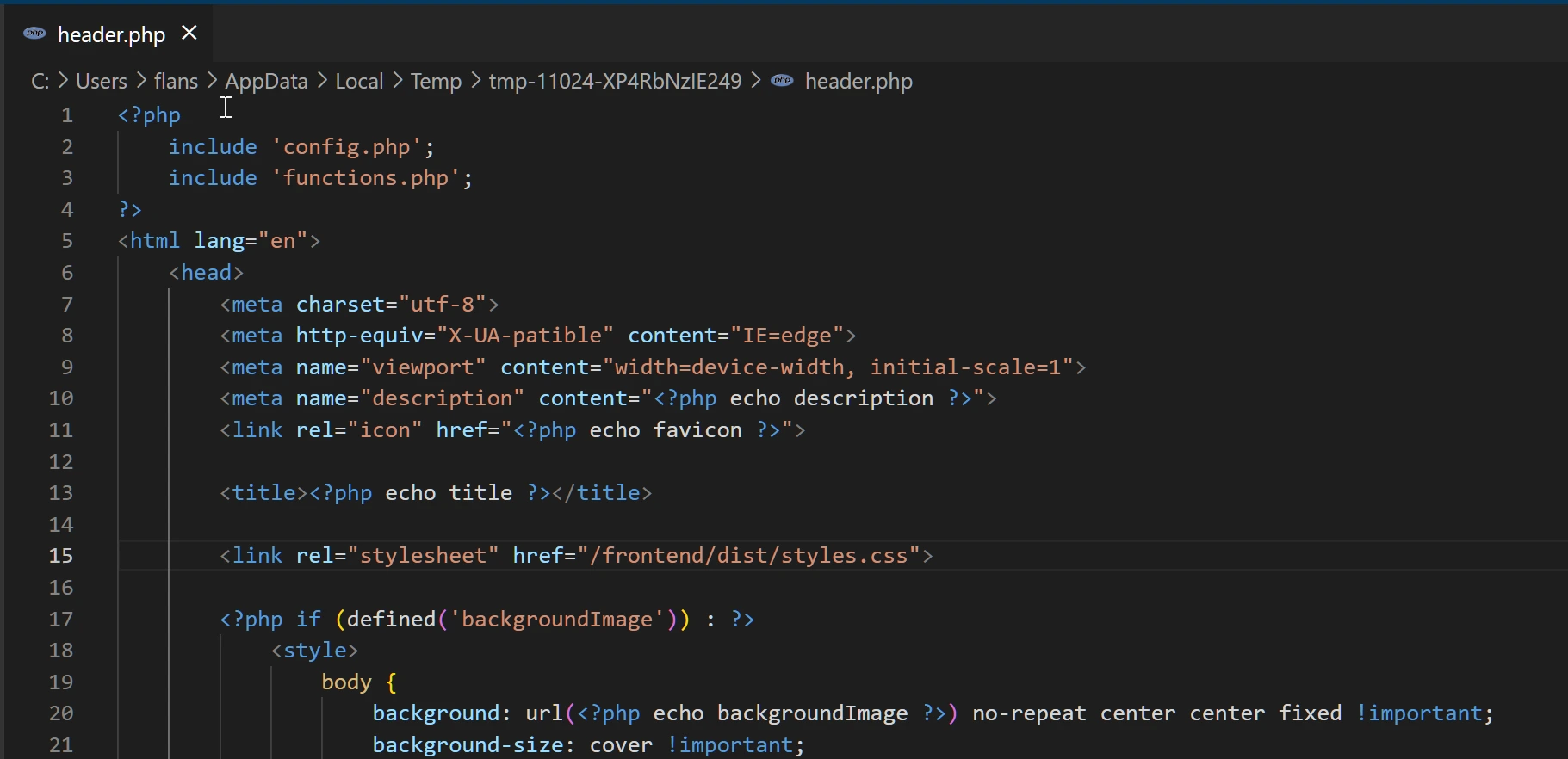This screenshot has height=759, width=1568.
Task: Expand the Users breadcrumb segment
Action: click(x=101, y=82)
